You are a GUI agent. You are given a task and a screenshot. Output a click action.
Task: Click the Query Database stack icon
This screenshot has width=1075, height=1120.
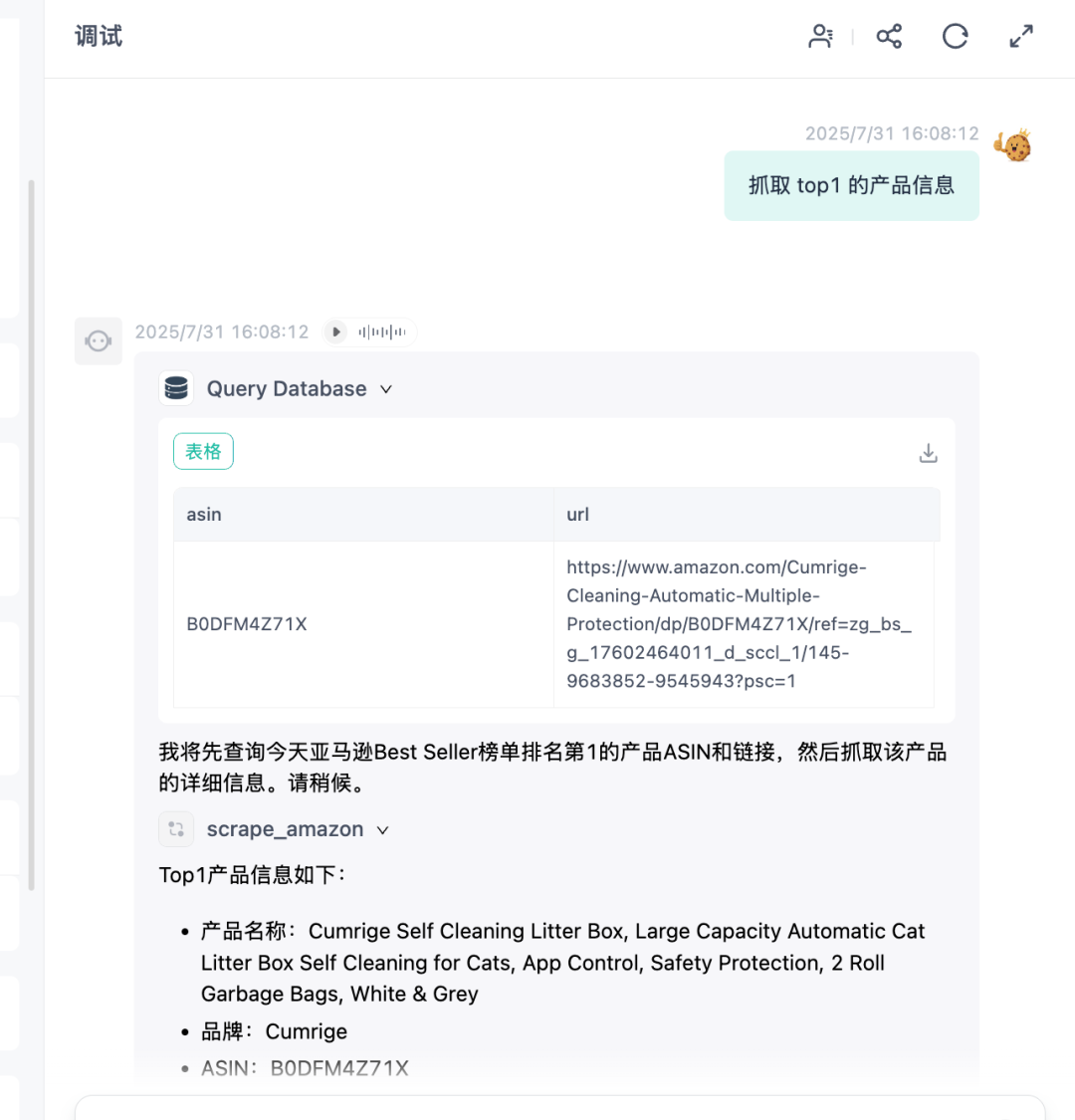click(x=176, y=388)
